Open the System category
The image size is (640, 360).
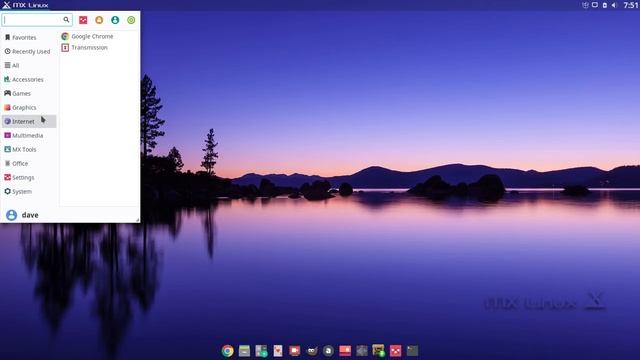click(x=29, y=191)
